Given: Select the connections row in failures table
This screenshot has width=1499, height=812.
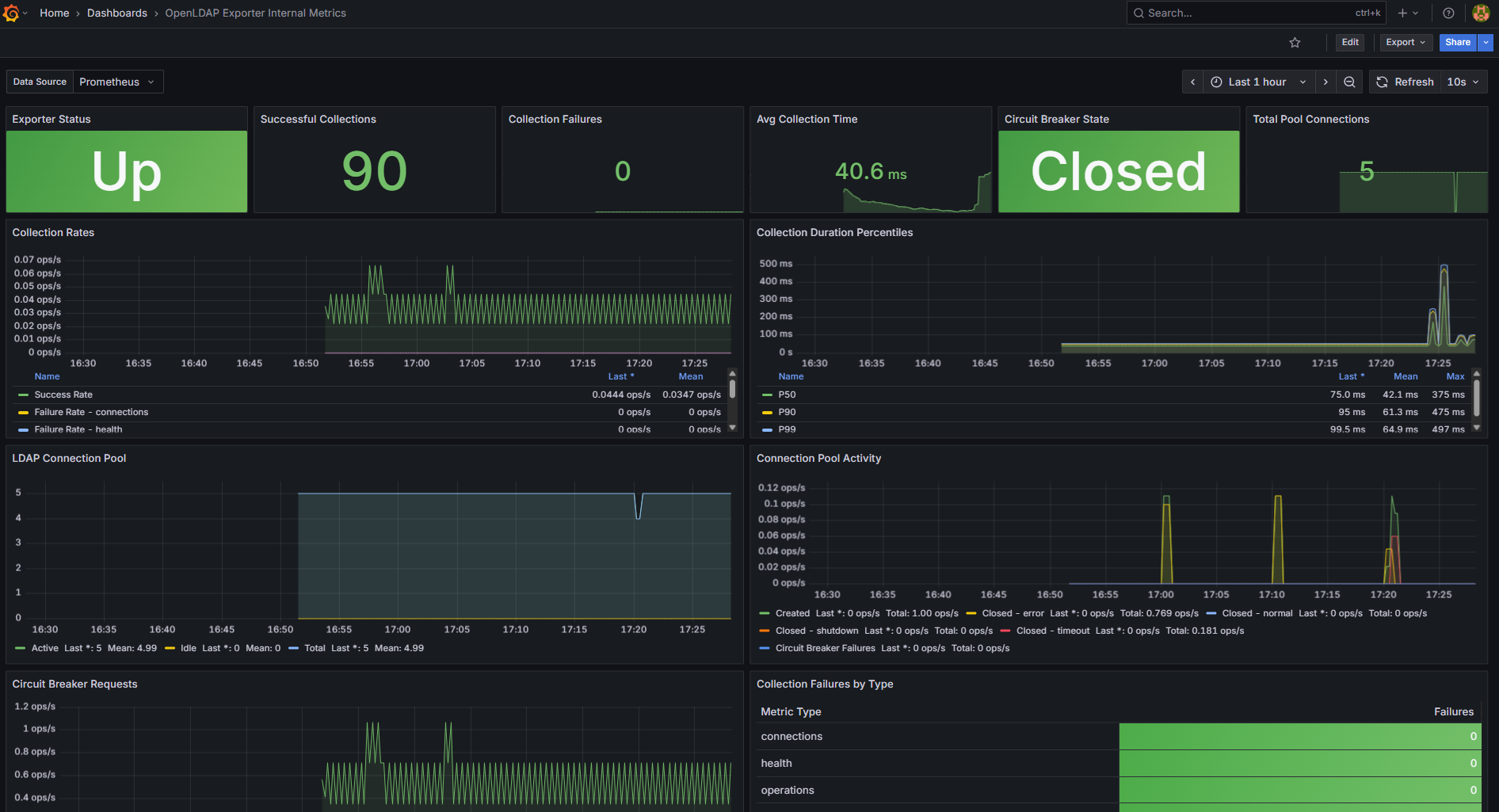Looking at the screenshot, I should (x=1118, y=737).
